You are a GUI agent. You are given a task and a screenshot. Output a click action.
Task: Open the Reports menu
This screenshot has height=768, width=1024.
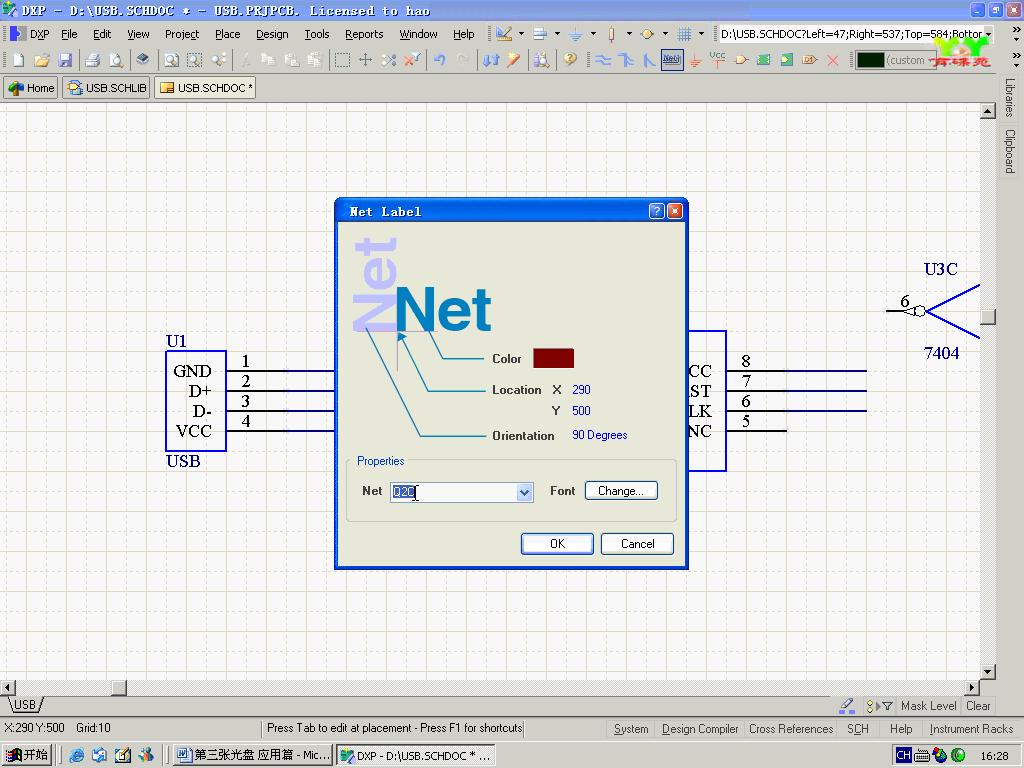pos(364,34)
